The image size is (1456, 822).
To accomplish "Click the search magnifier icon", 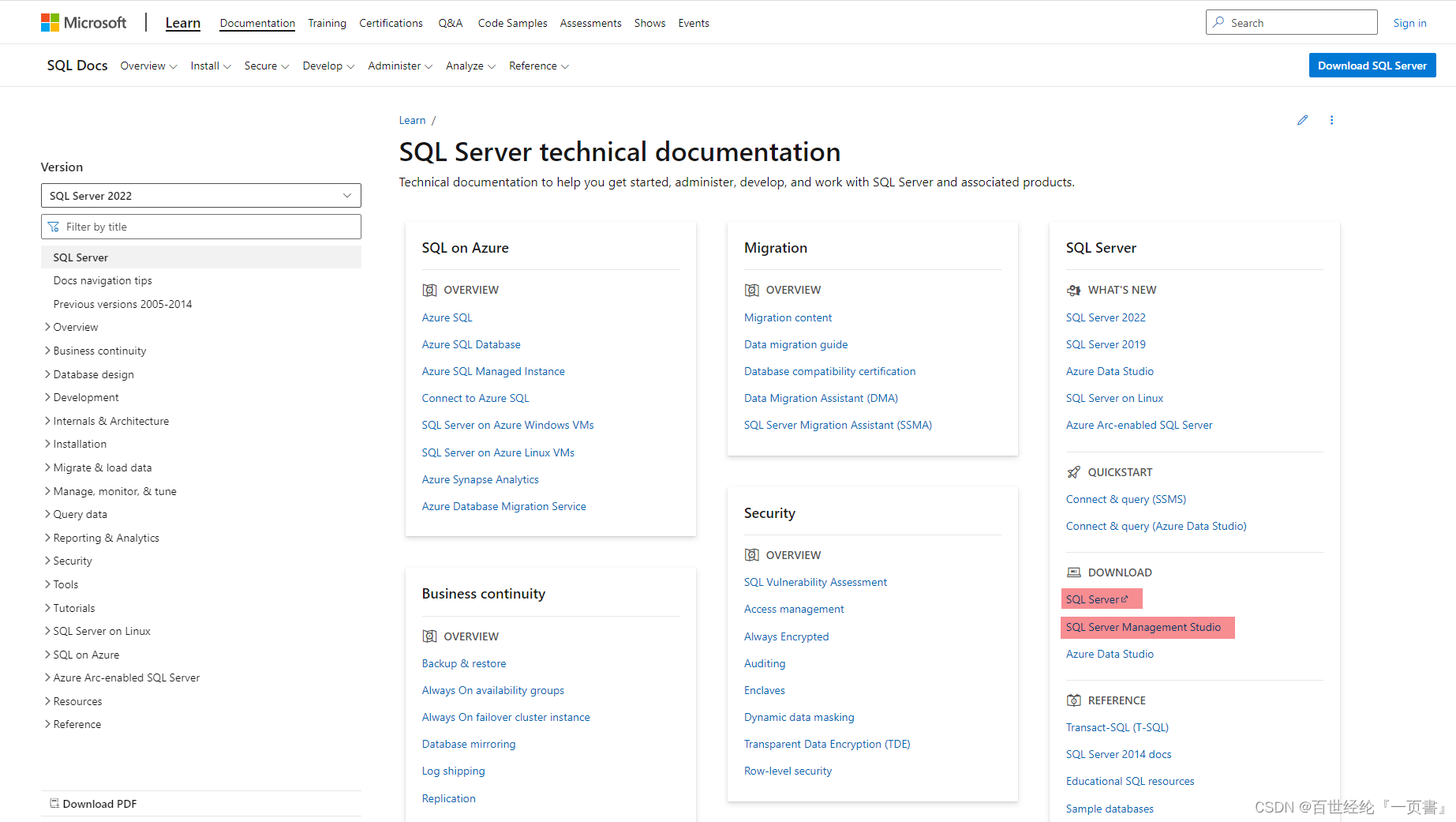I will point(1219,22).
